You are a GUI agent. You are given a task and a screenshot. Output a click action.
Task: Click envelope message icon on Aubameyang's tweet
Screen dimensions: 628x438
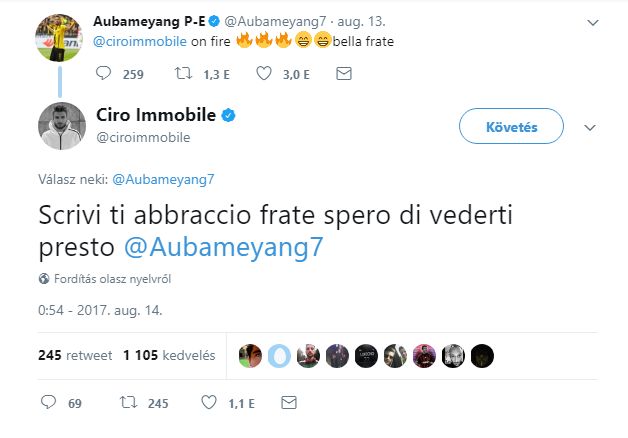[x=343, y=74]
